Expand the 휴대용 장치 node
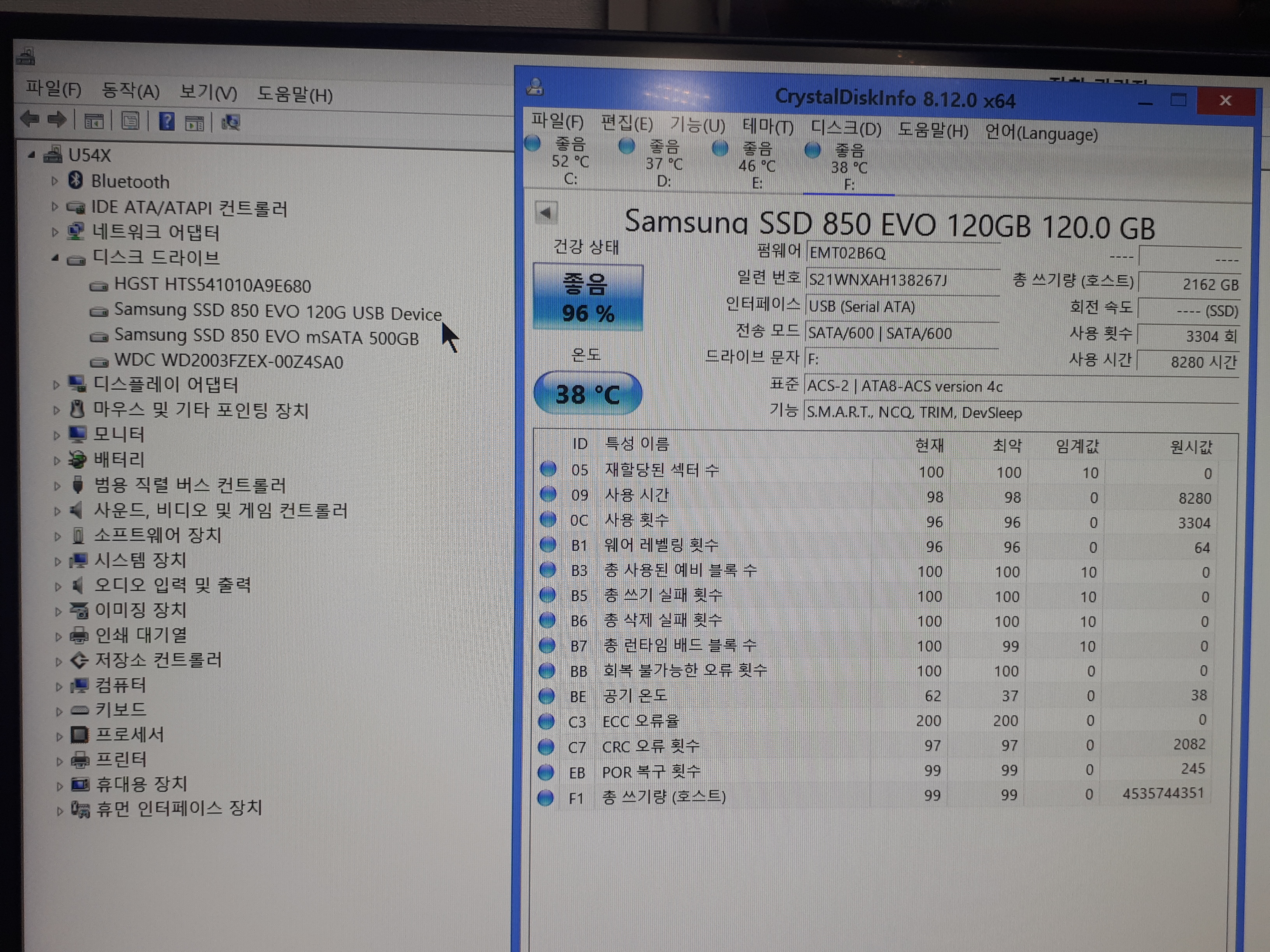The width and height of the screenshot is (1270, 952). 59,786
